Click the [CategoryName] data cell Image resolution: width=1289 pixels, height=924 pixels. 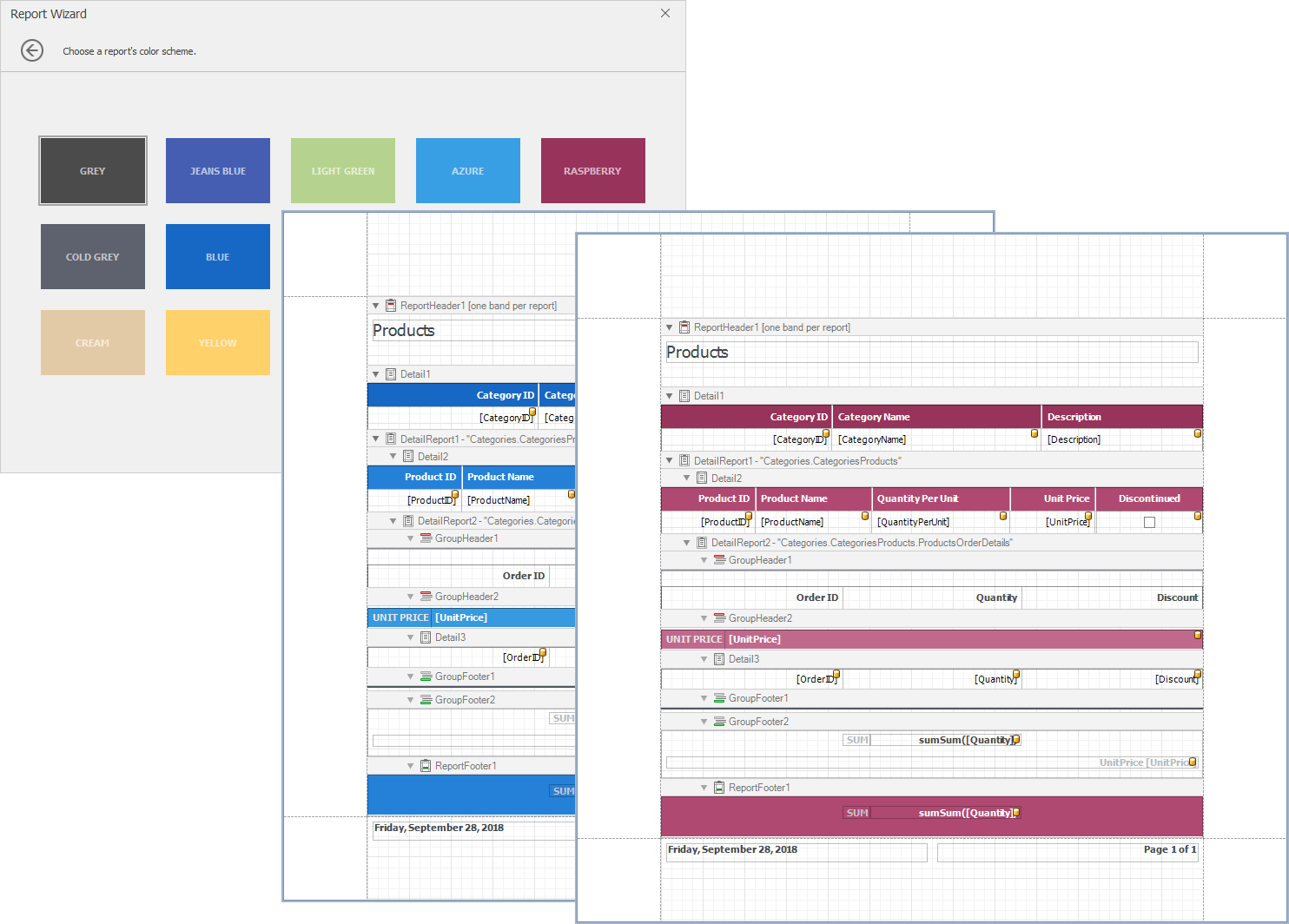(x=936, y=439)
